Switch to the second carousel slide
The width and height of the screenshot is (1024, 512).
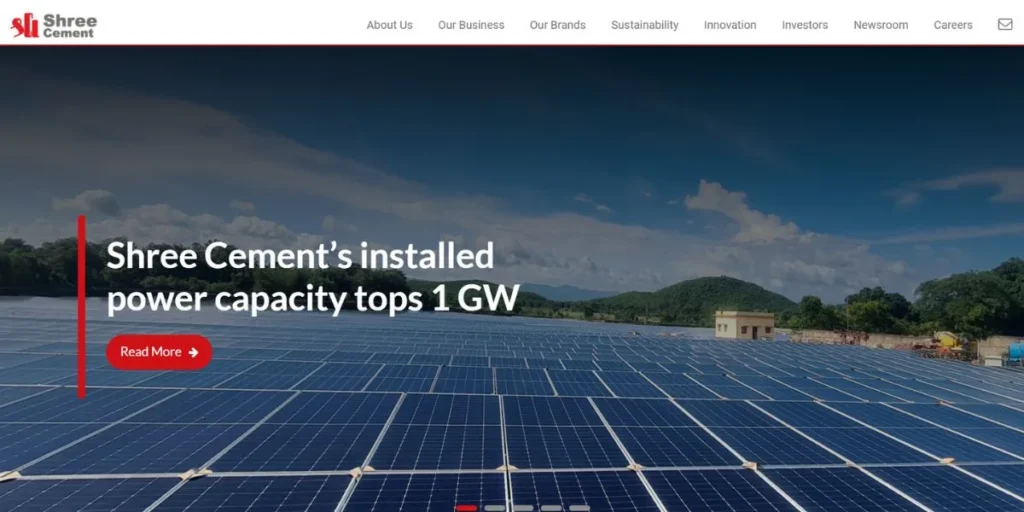click(x=494, y=507)
